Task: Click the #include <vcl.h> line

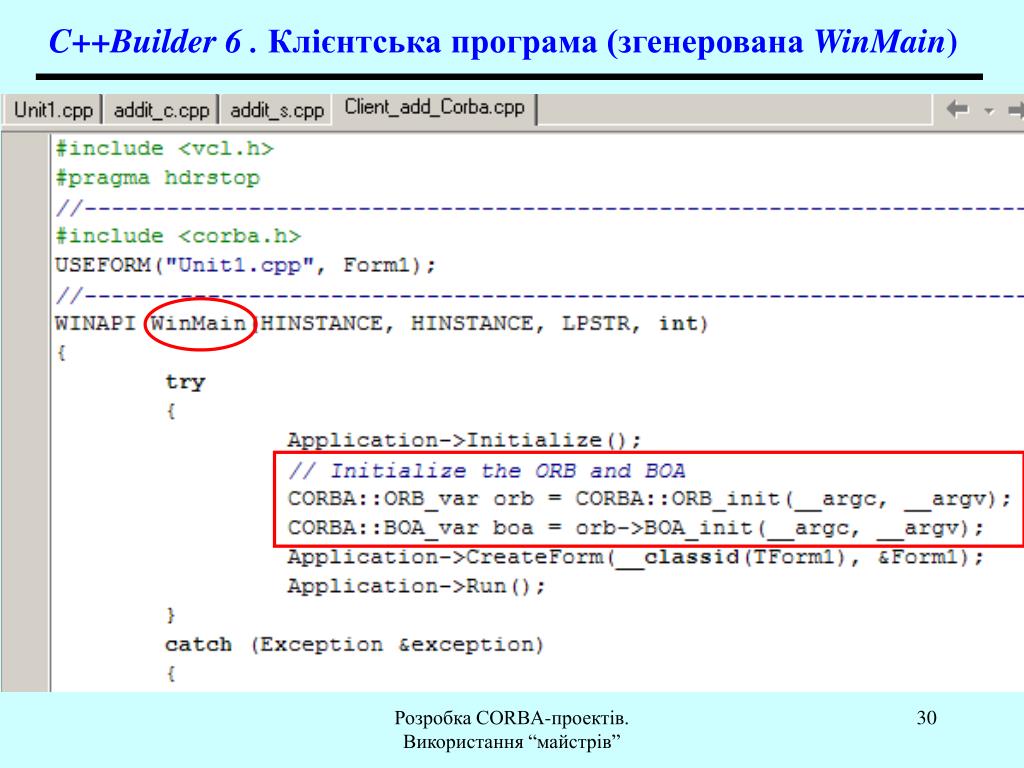Action: [x=165, y=149]
